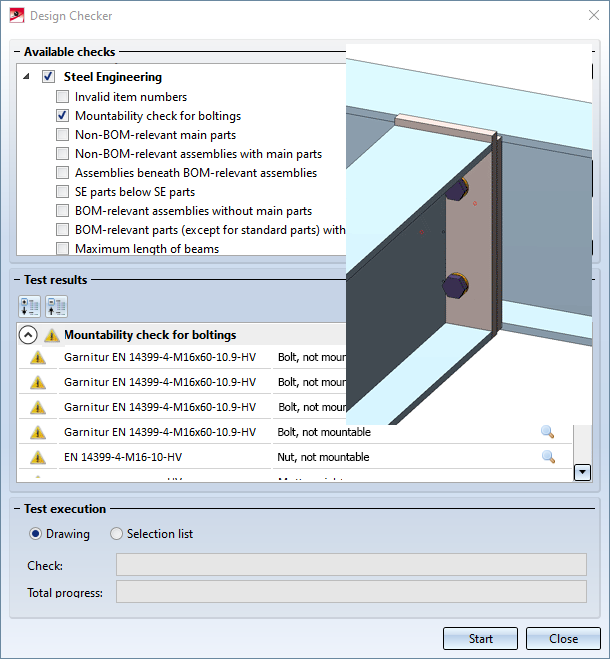The width and height of the screenshot is (610, 659).
Task: Click lower bolt head in 3D preview
Action: point(455,285)
